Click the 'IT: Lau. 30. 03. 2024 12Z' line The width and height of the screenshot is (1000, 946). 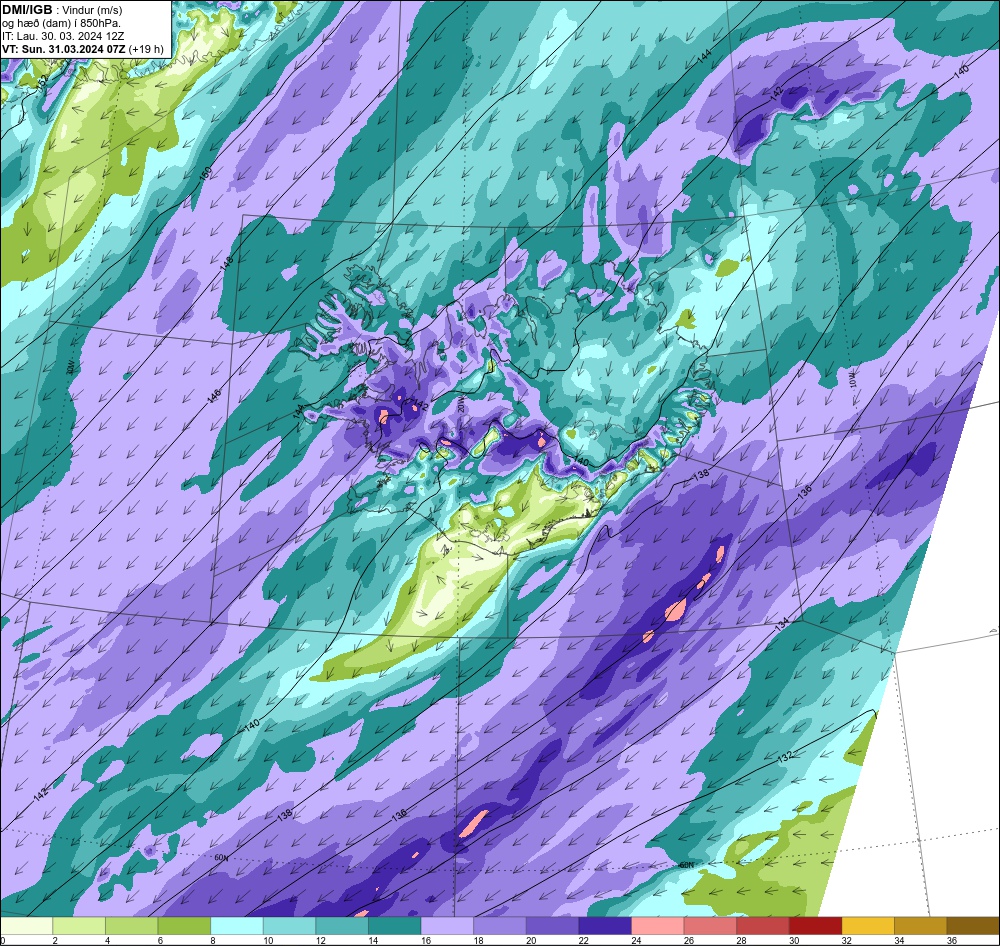(x=63, y=36)
